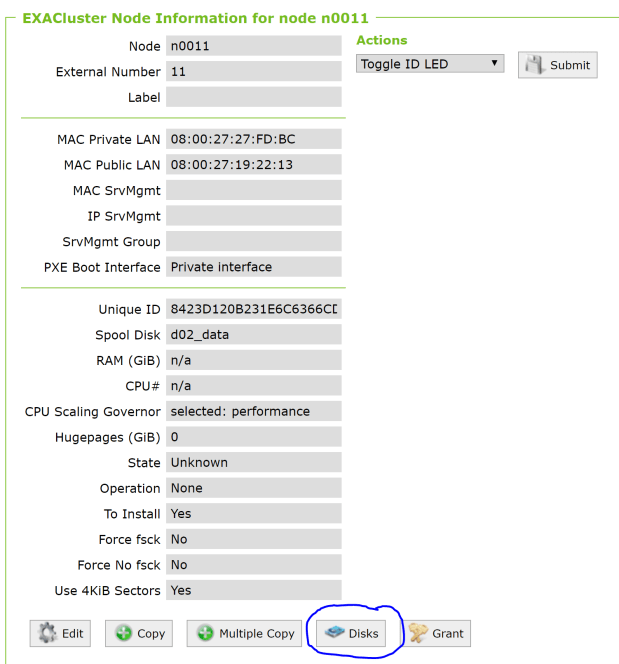Click the green plus icon on Copy
619x664 pixels.
pos(124,634)
